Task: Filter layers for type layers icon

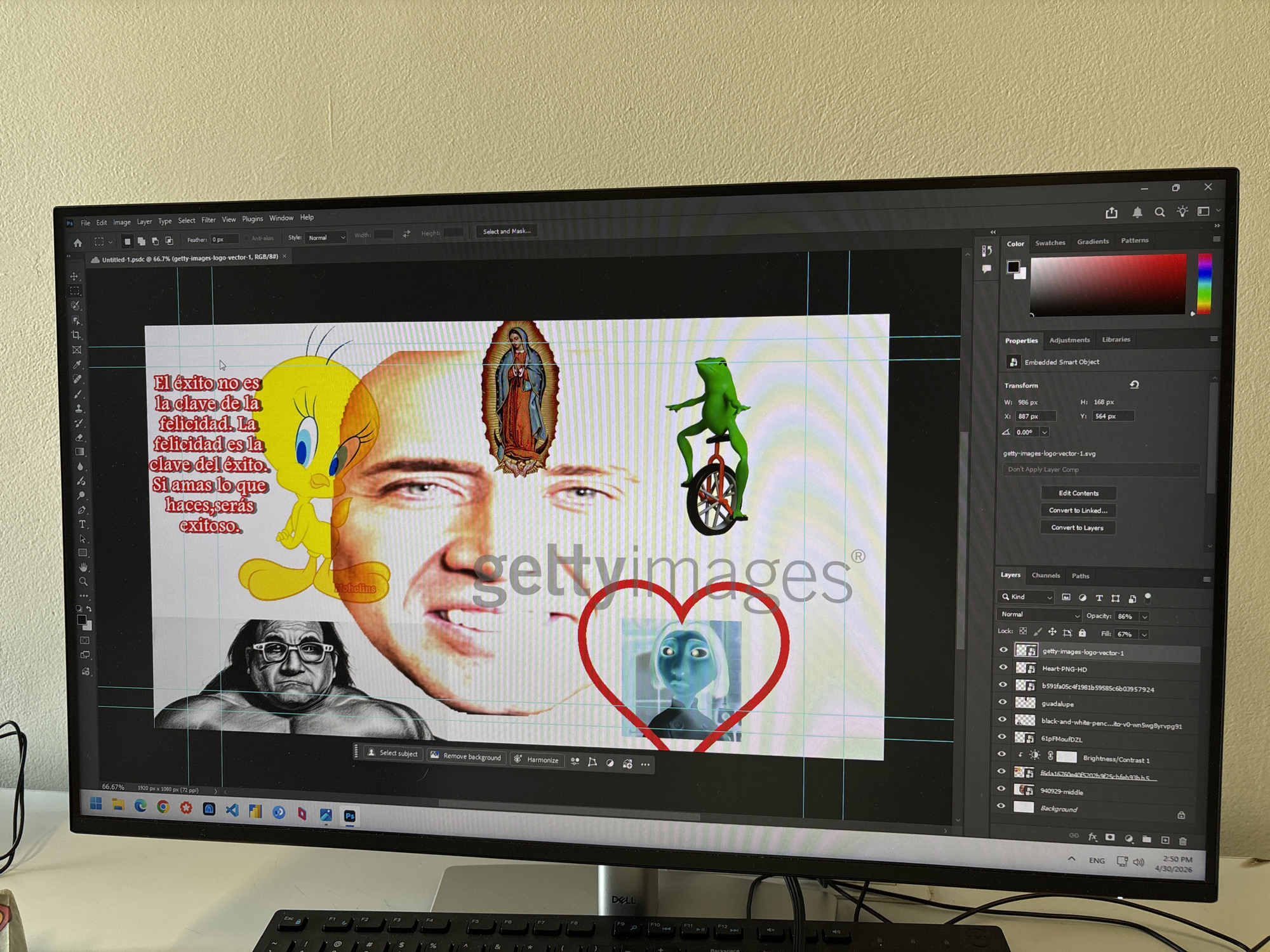Action: 1099,598
